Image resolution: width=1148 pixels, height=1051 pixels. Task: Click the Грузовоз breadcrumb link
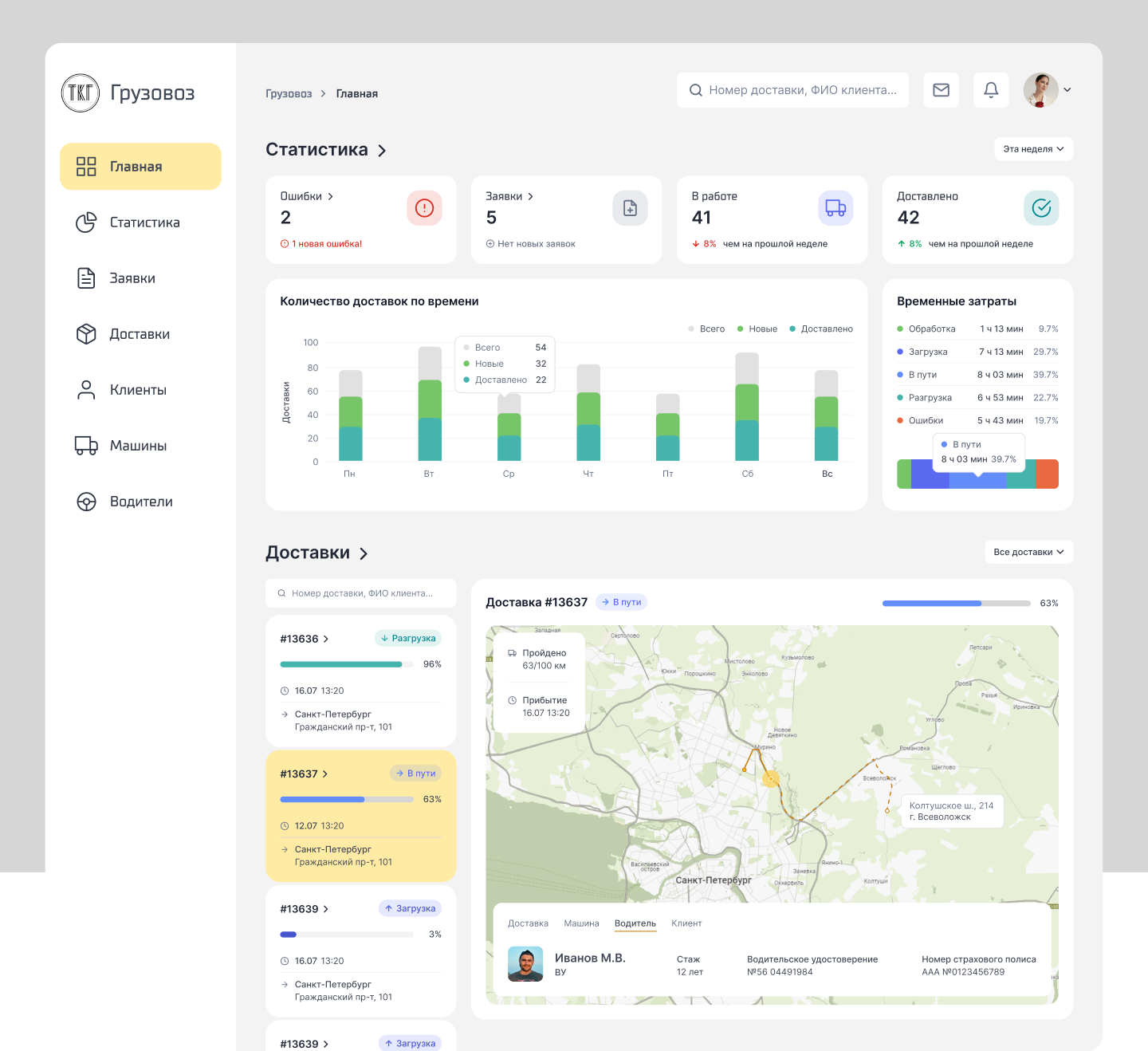(x=289, y=94)
